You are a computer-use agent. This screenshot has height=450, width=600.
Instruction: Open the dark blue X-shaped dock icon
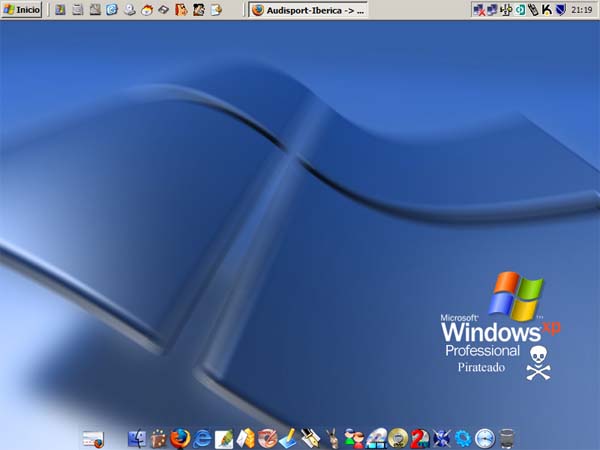pos(442,439)
